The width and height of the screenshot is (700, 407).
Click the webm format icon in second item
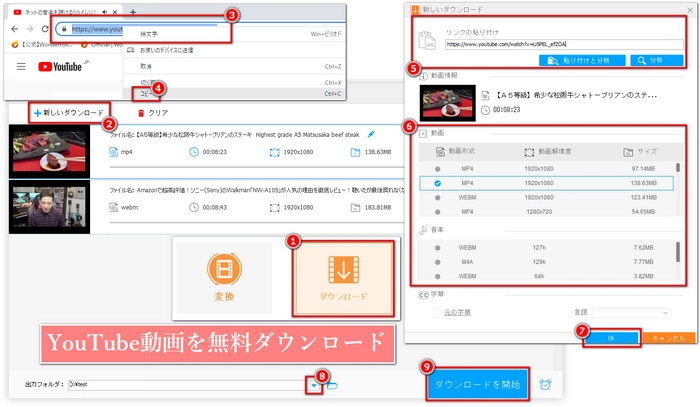click(x=114, y=208)
